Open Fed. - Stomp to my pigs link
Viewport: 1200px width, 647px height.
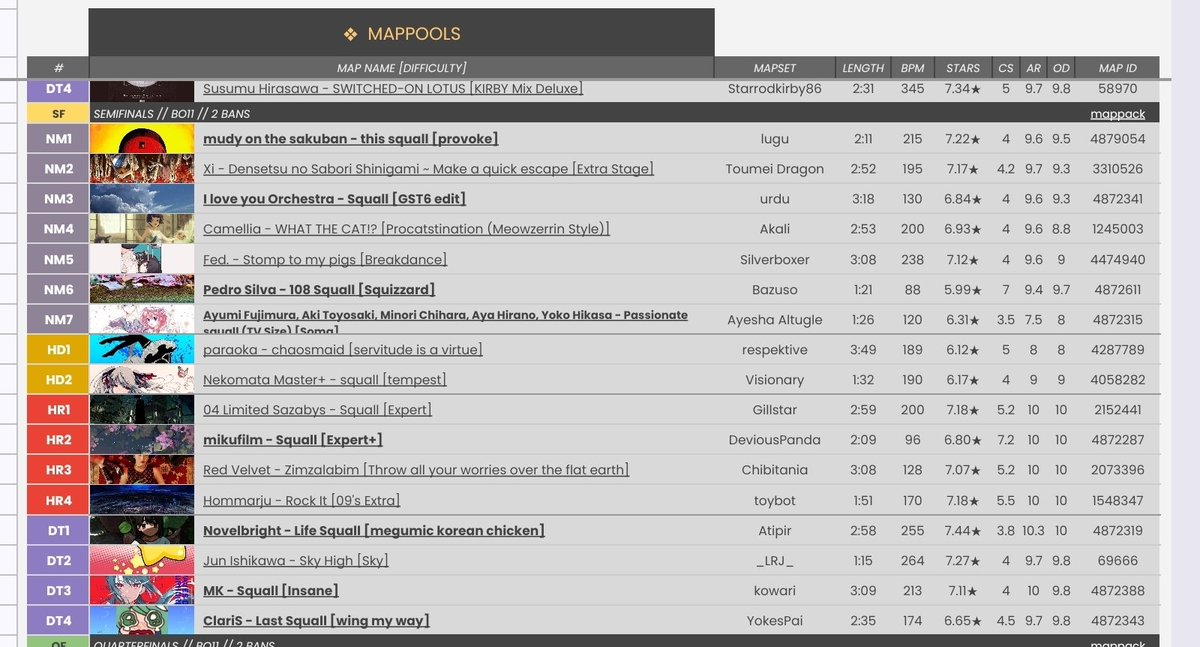(325, 260)
